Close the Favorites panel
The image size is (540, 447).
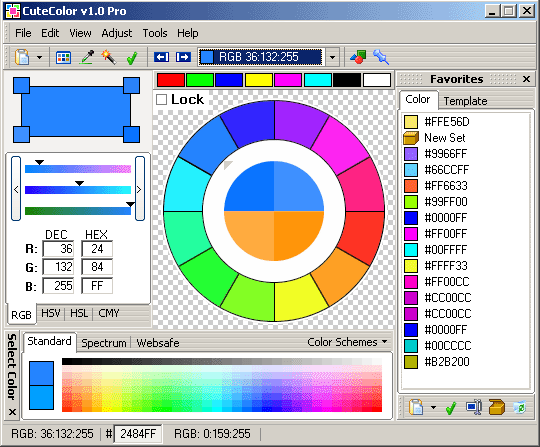(x=526, y=79)
